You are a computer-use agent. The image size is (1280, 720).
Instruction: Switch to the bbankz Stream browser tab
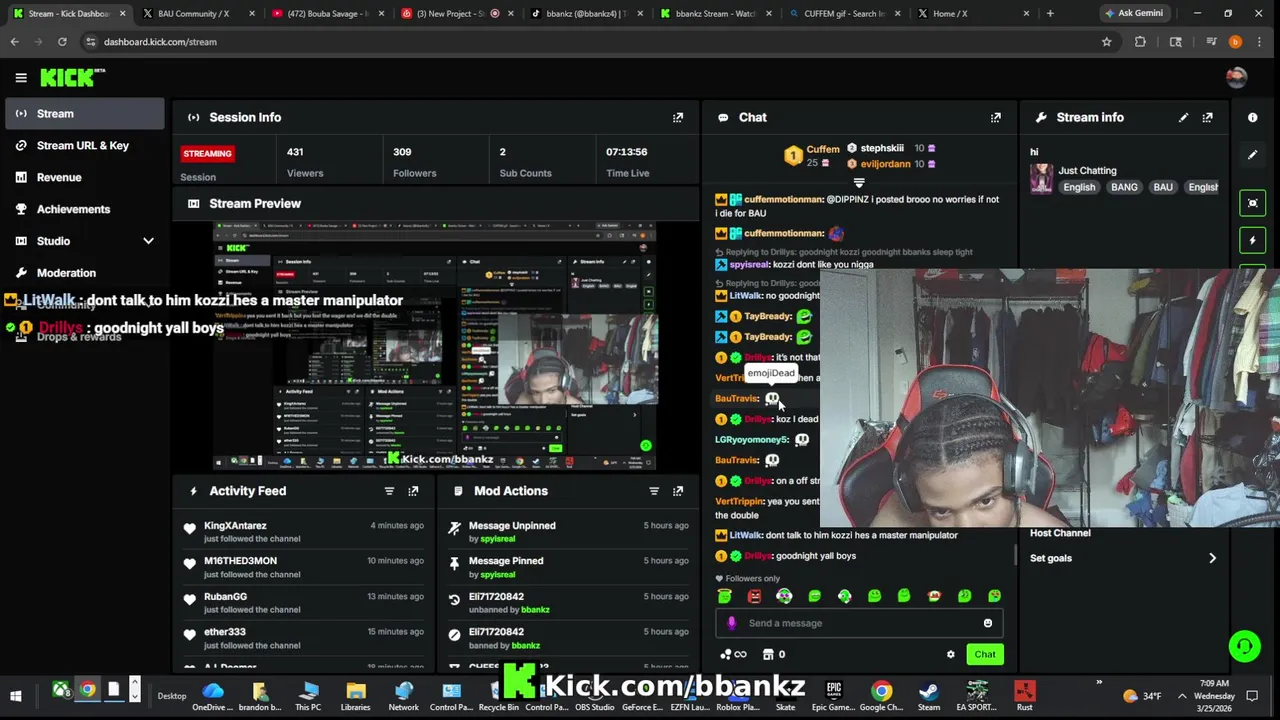(714, 14)
